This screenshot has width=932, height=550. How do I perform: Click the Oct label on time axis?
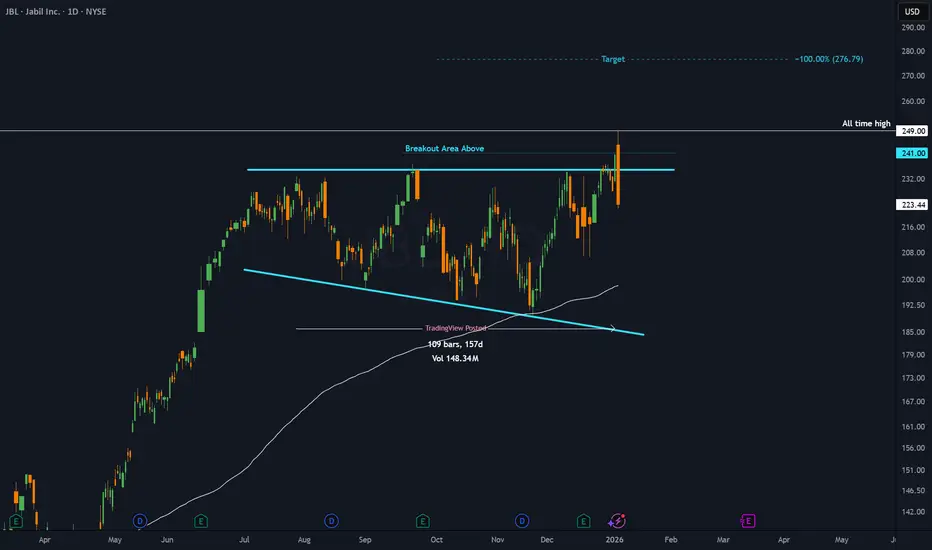tap(436, 540)
